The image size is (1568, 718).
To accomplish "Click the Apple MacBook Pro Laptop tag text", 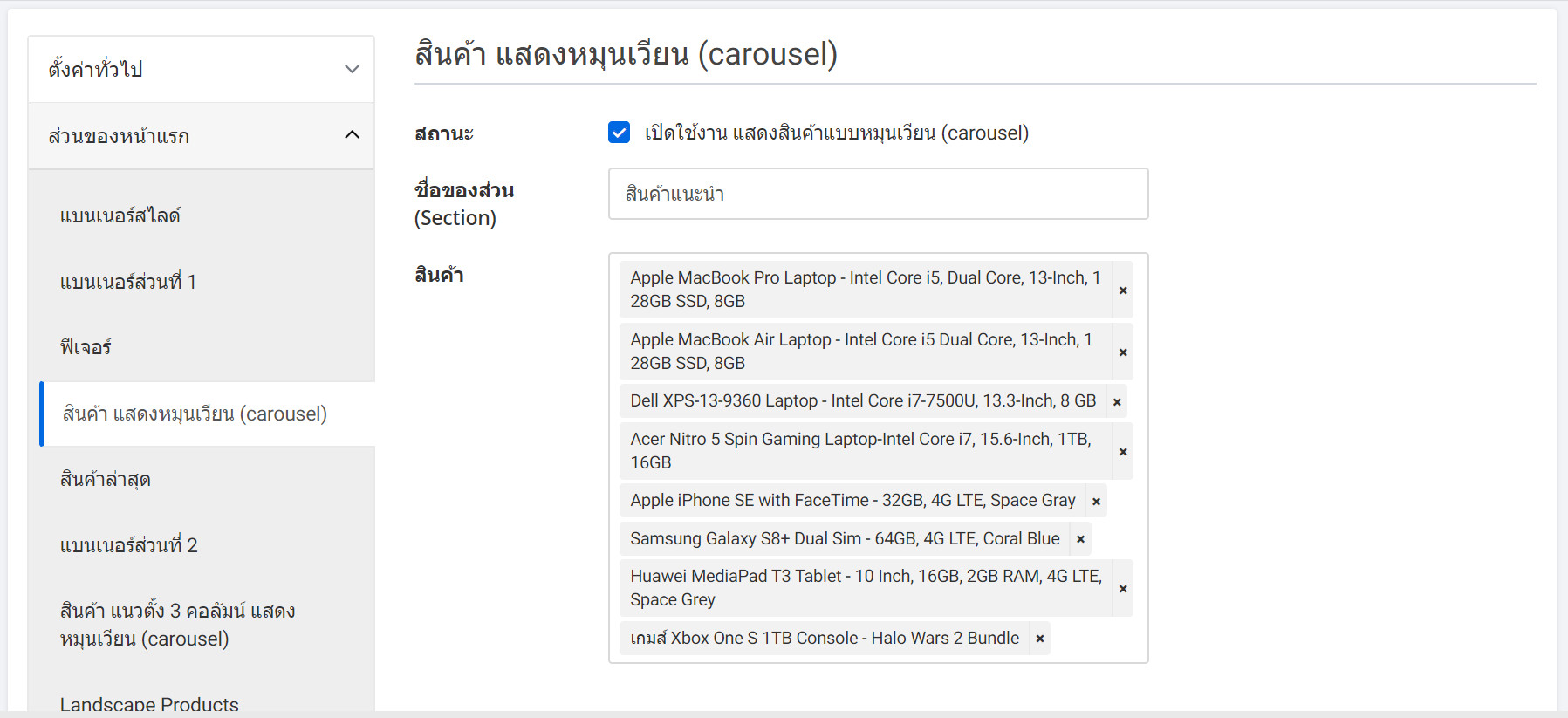I will [866, 290].
